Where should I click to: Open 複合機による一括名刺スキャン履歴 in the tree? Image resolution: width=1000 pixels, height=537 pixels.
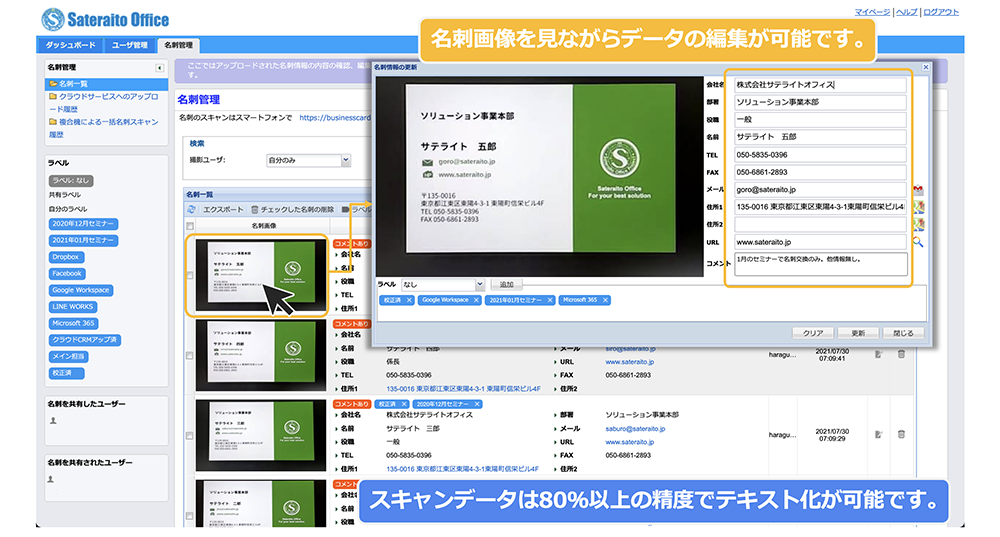[105, 128]
